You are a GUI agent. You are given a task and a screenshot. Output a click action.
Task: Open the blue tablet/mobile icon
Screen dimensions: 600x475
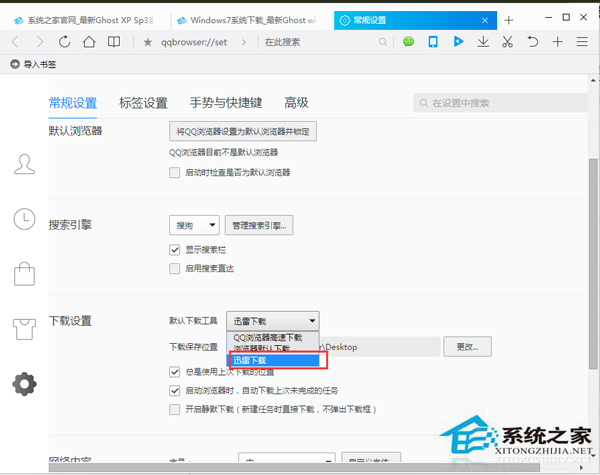tap(433, 42)
